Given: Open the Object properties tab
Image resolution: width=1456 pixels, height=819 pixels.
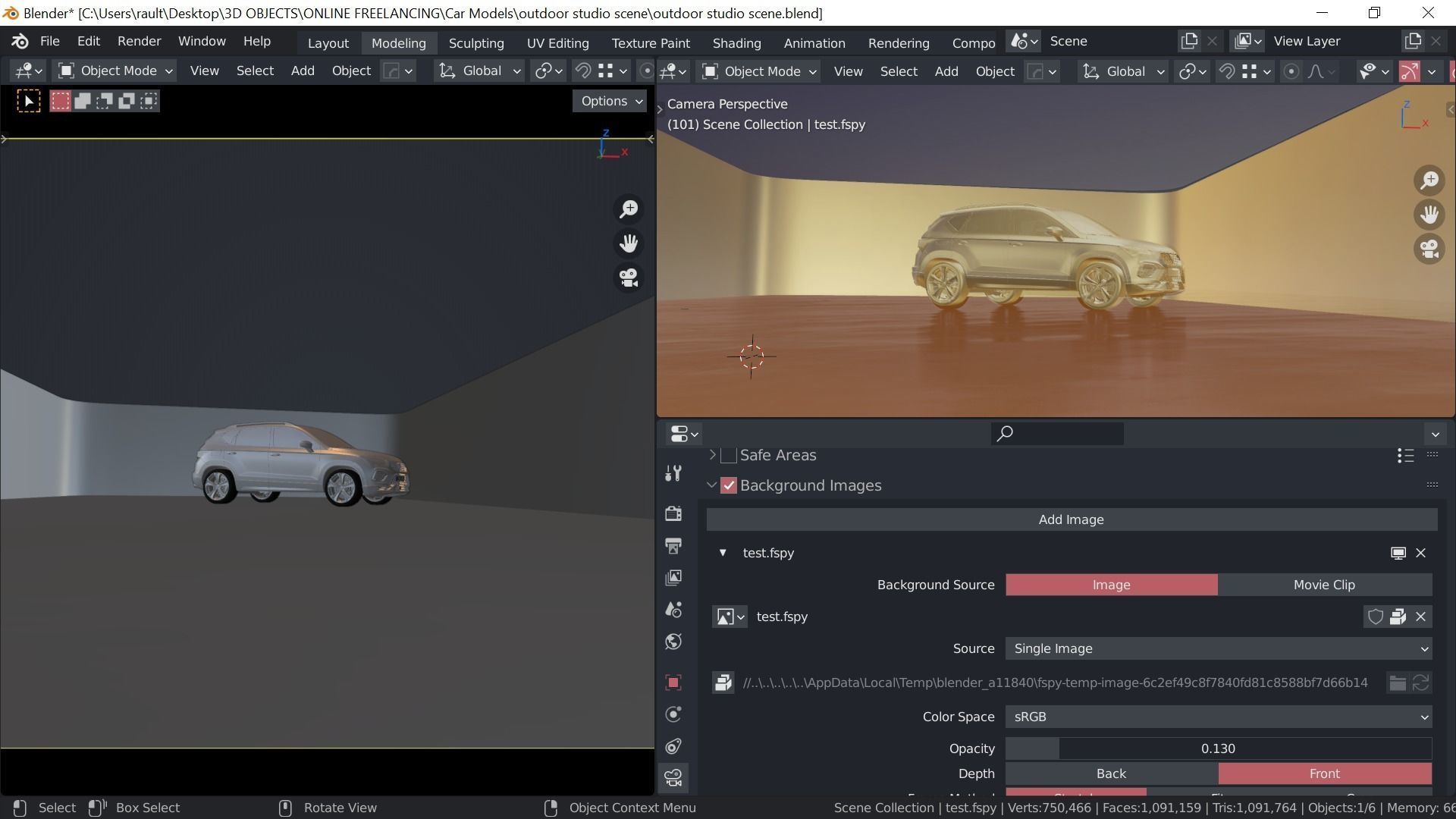Looking at the screenshot, I should point(673,682).
